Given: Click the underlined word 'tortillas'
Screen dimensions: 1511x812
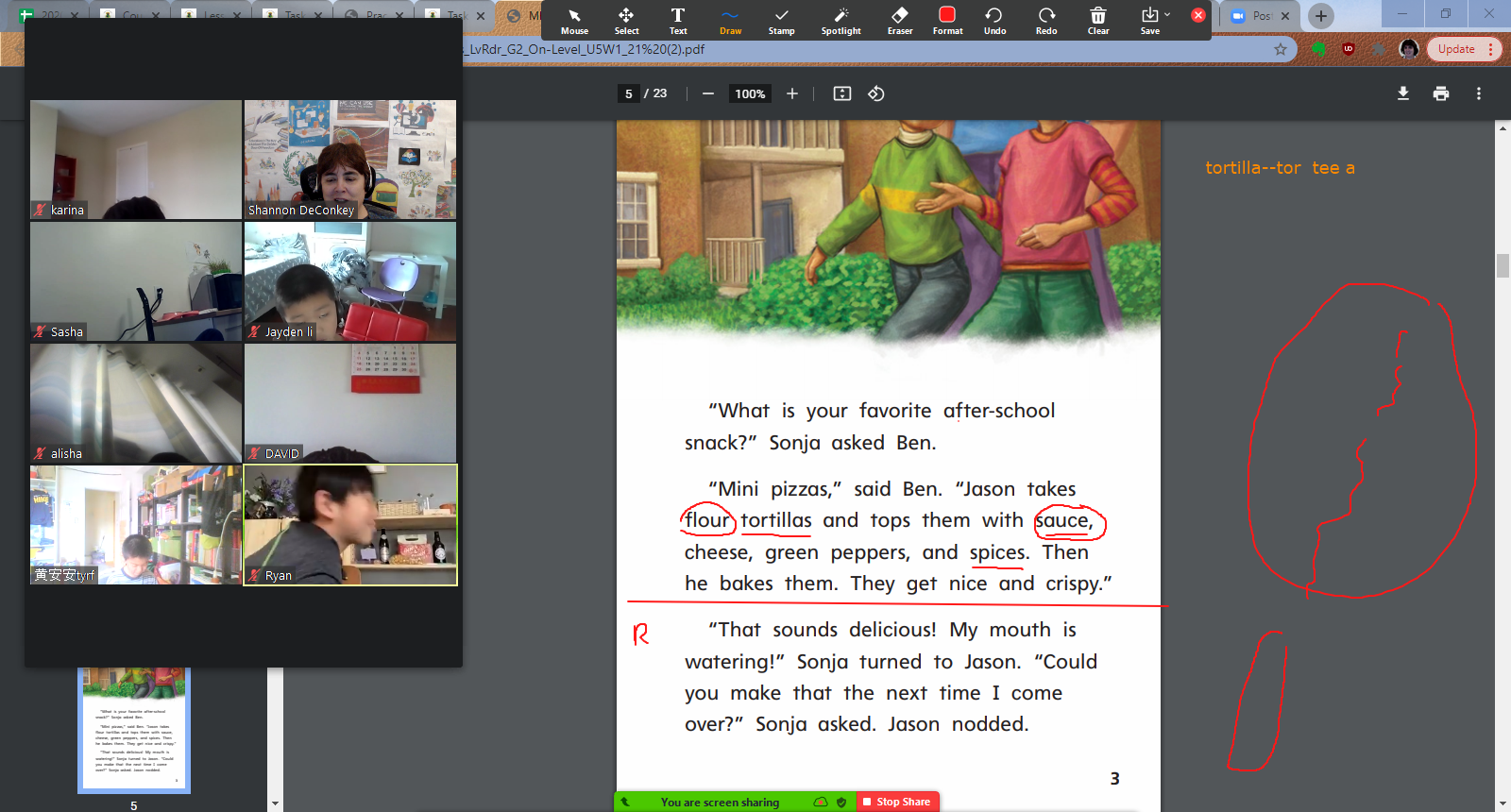Looking at the screenshot, I should pyautogui.click(x=776, y=520).
